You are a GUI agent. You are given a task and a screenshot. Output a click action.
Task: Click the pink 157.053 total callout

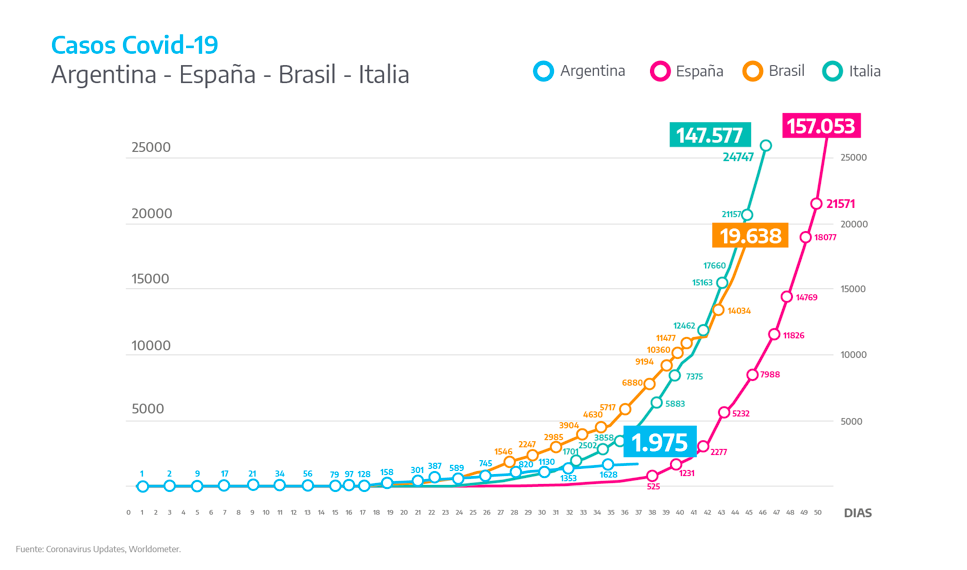pyautogui.click(x=821, y=126)
